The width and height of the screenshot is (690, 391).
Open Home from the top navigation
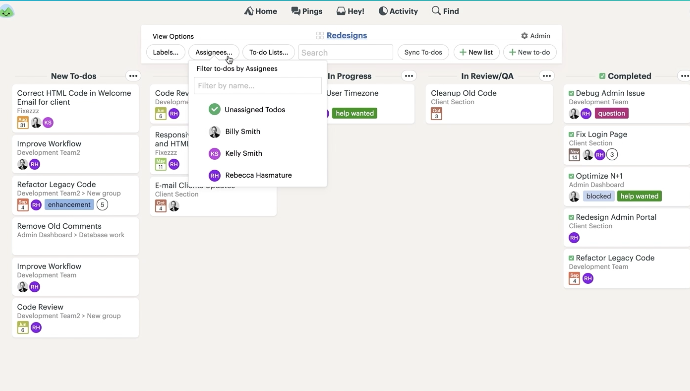tap(261, 11)
